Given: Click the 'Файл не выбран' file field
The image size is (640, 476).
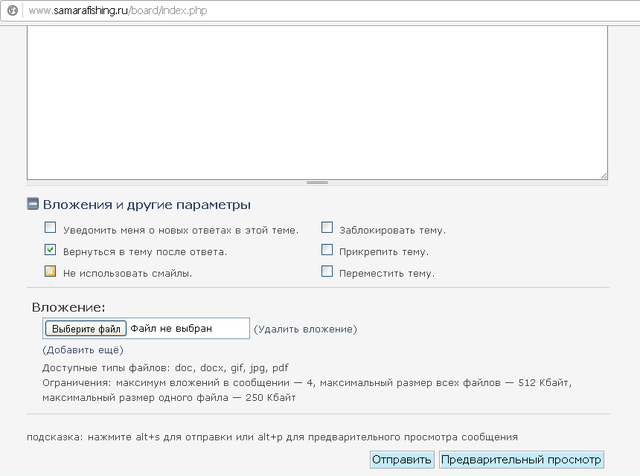Looking at the screenshot, I should pos(187,328).
